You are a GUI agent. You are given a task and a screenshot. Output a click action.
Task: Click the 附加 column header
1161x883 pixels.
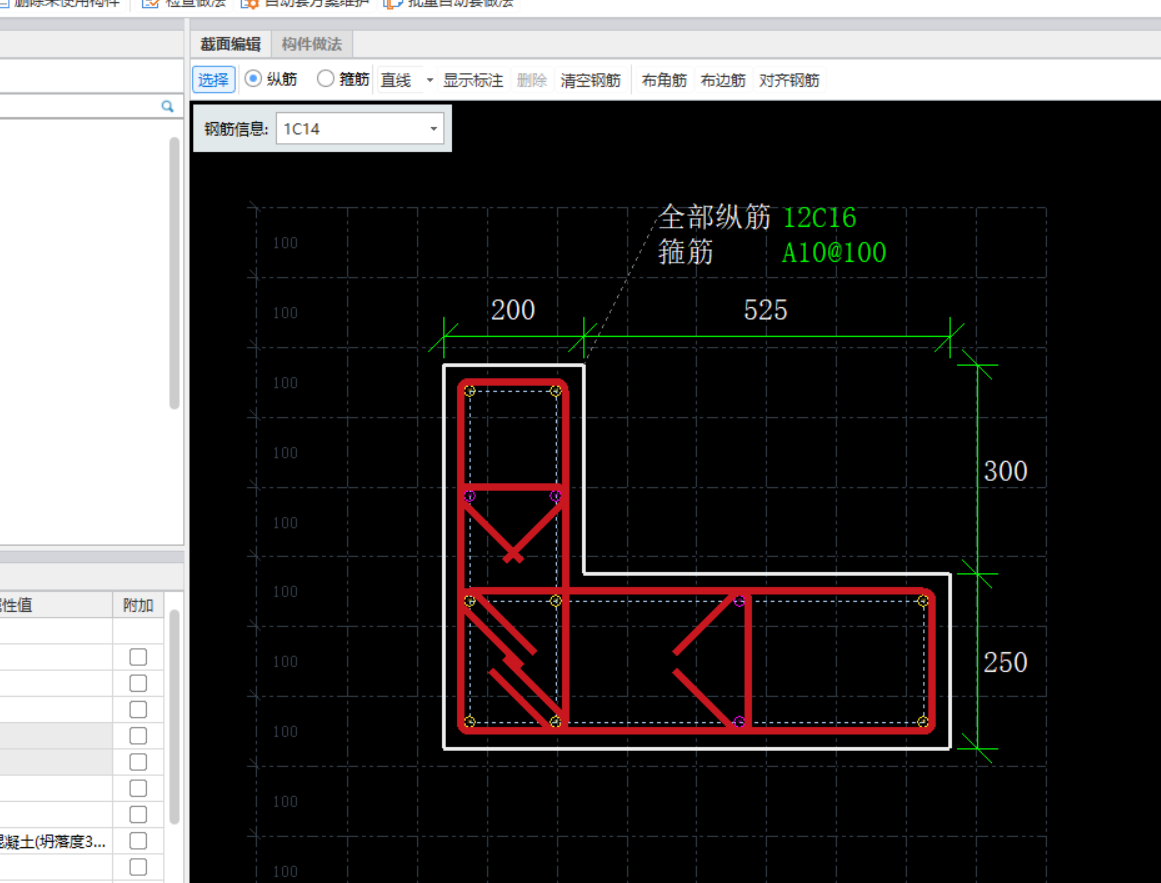coord(138,605)
